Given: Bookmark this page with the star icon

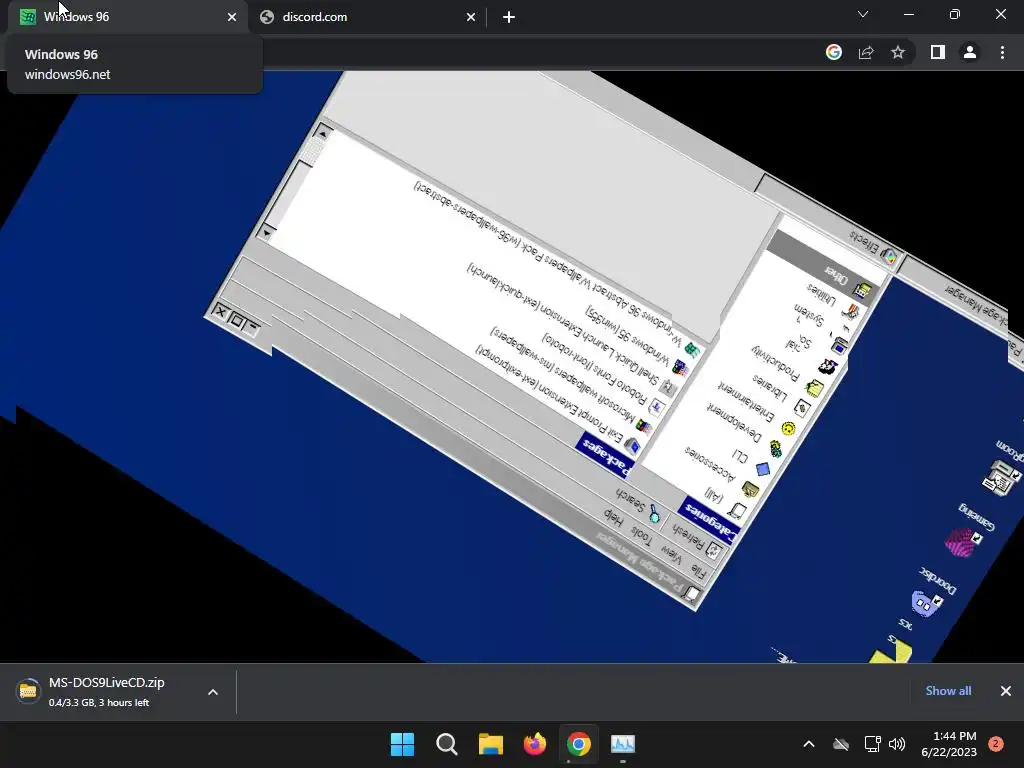Looking at the screenshot, I should click(898, 52).
